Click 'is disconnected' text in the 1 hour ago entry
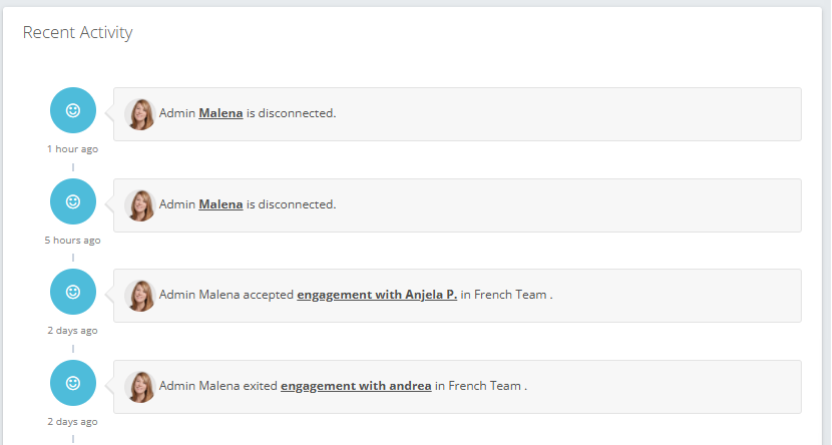 pos(291,114)
